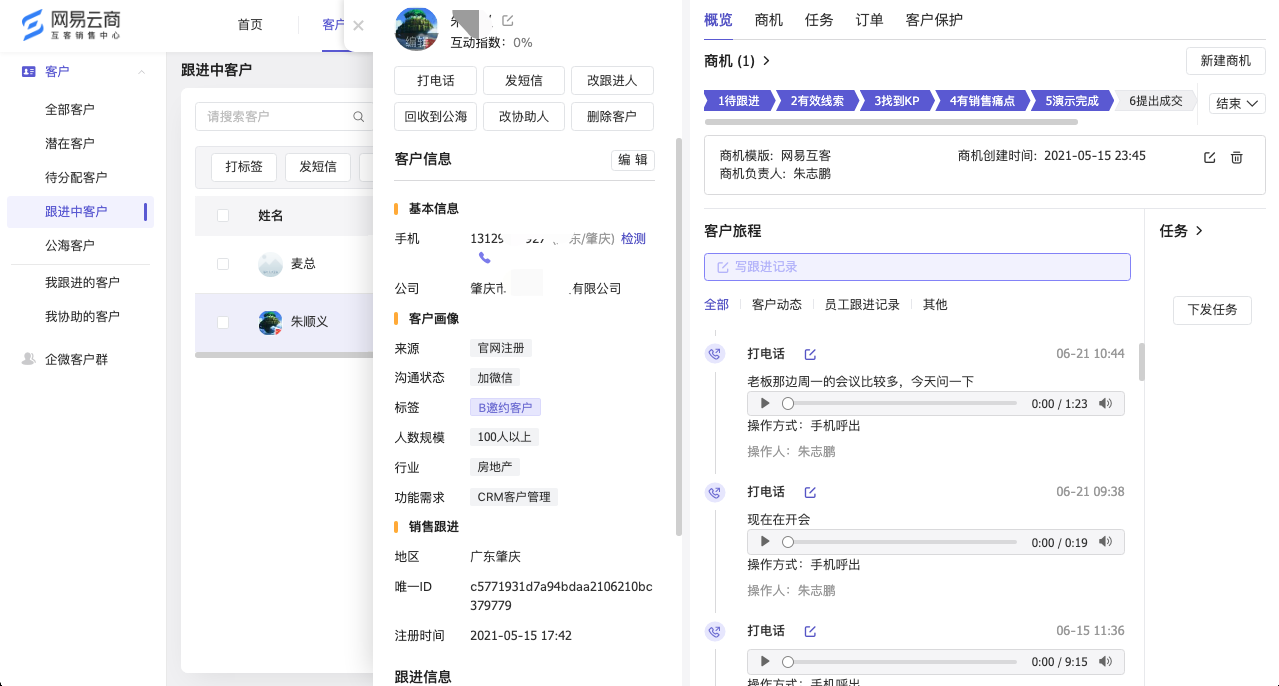Mute the 1:23 call recording audio

(x=1105, y=403)
